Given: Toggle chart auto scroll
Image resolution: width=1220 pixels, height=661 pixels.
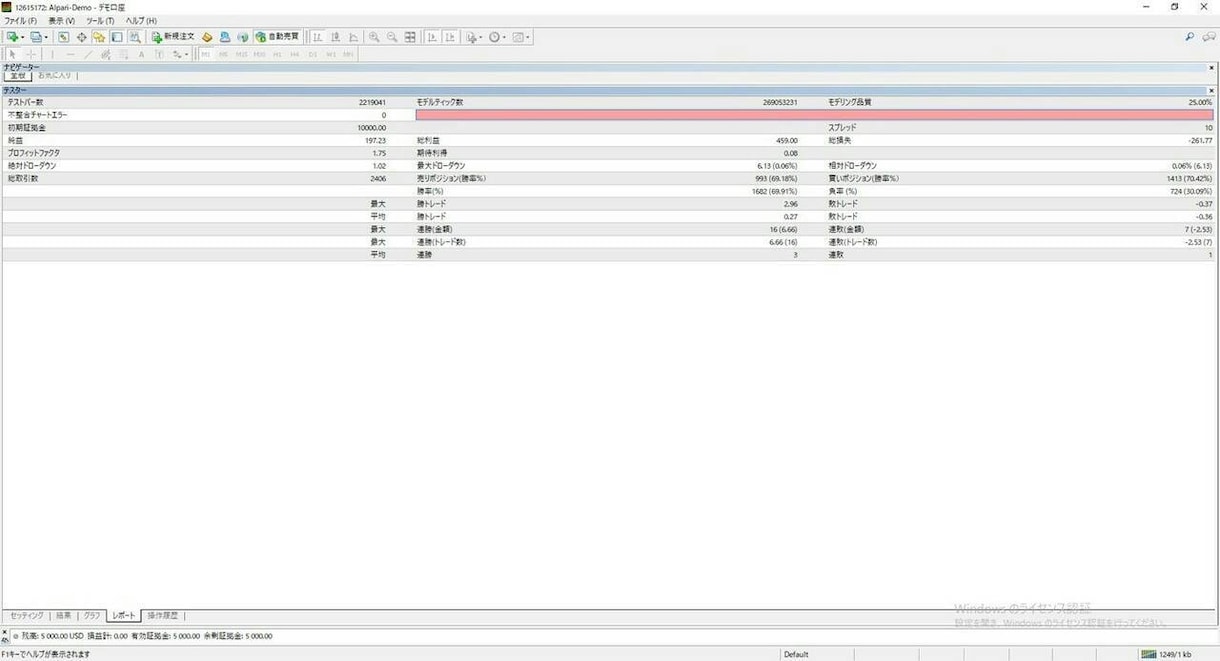Looking at the screenshot, I should pos(432,37).
